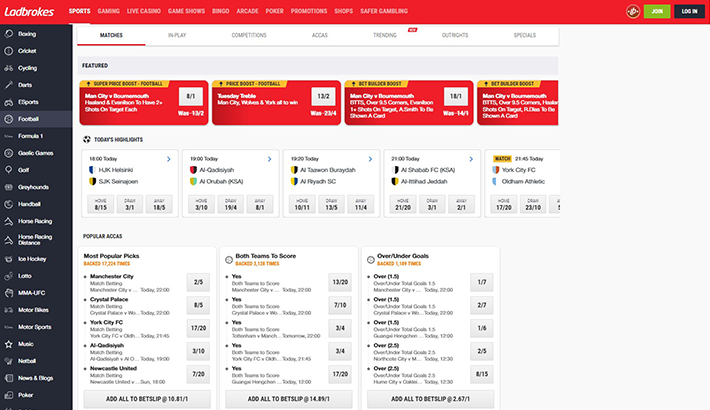The height and width of the screenshot is (410, 710).
Task: Click Newcastle United 7/20 popular pick
Action: coord(198,374)
